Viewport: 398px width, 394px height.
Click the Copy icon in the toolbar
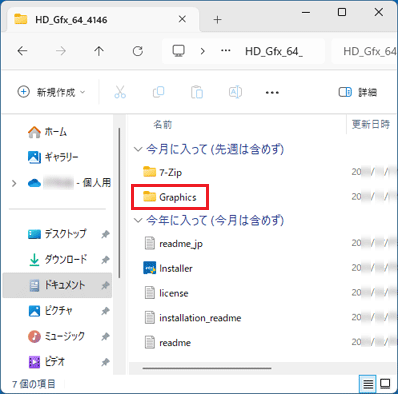coord(158,92)
